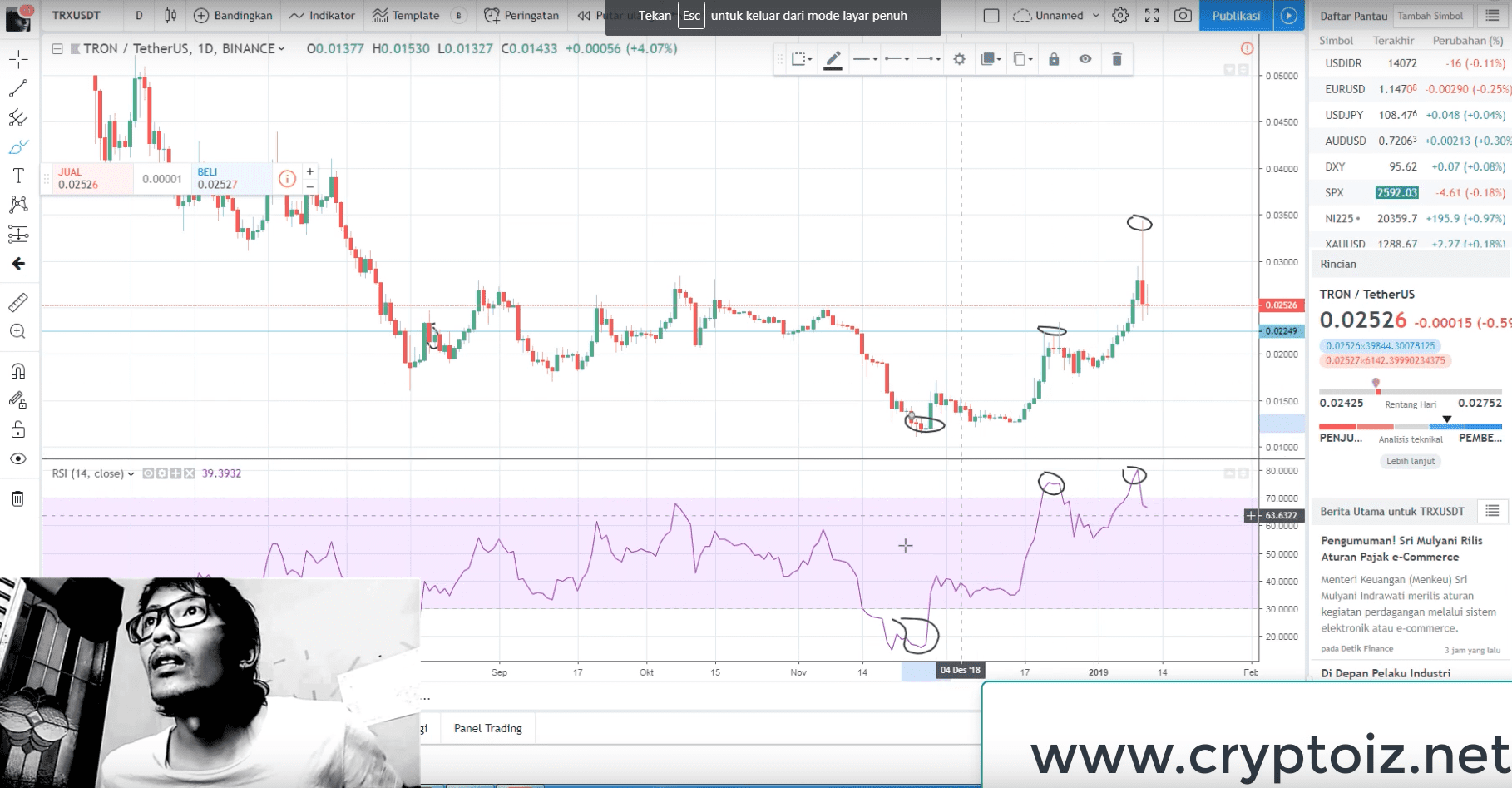The image size is (1512, 788).
Task: Open the line color pencil swatch
Action: (833, 59)
